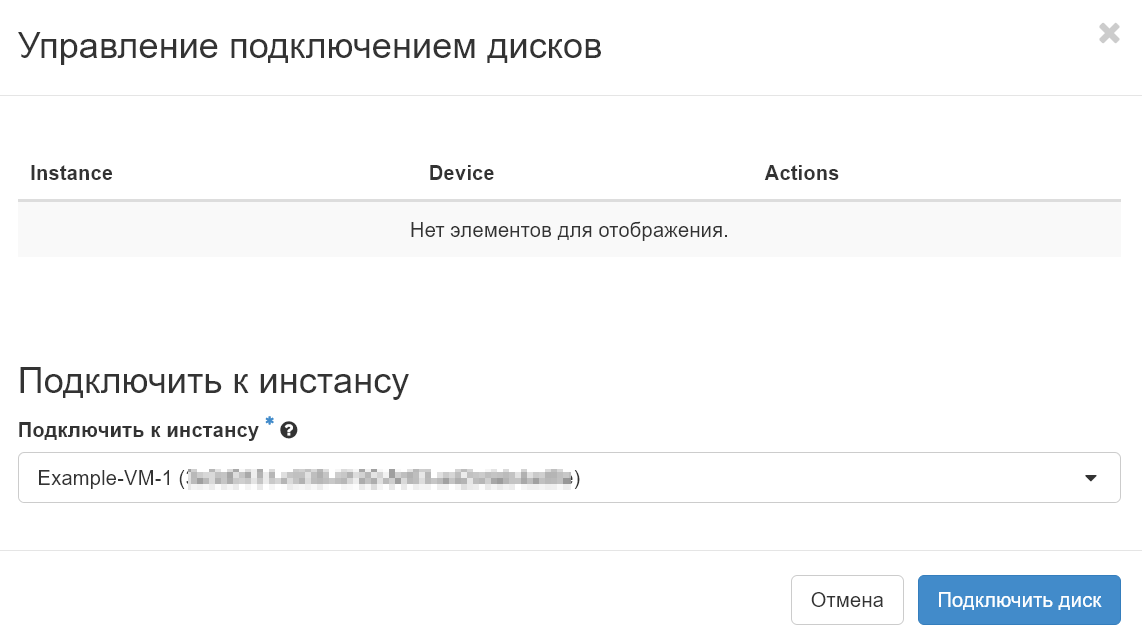Click the empty table row background
Screen dimensions: 1142x643
pos(200,231)
